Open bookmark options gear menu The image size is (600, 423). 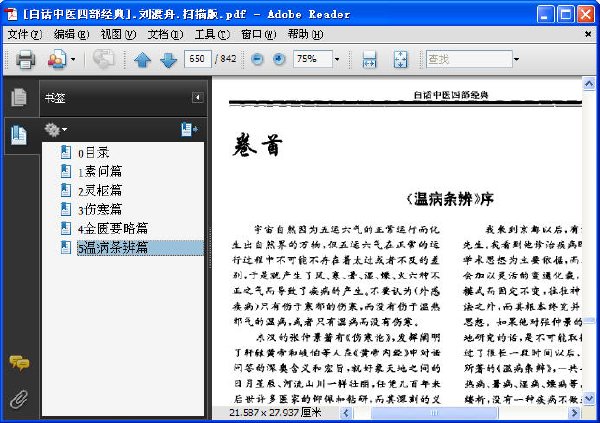coord(55,130)
